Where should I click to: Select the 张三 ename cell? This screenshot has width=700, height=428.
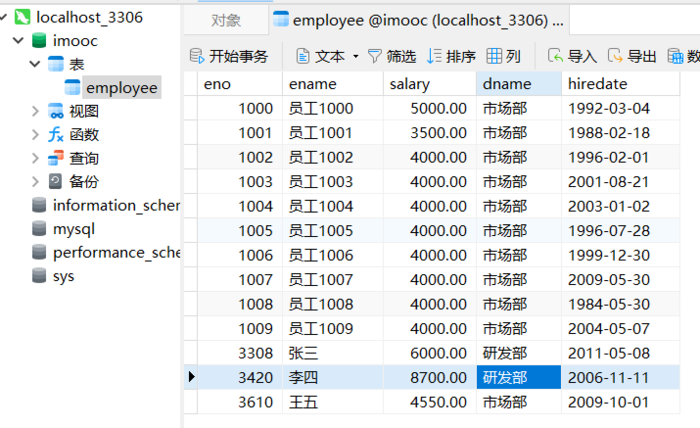[333, 353]
